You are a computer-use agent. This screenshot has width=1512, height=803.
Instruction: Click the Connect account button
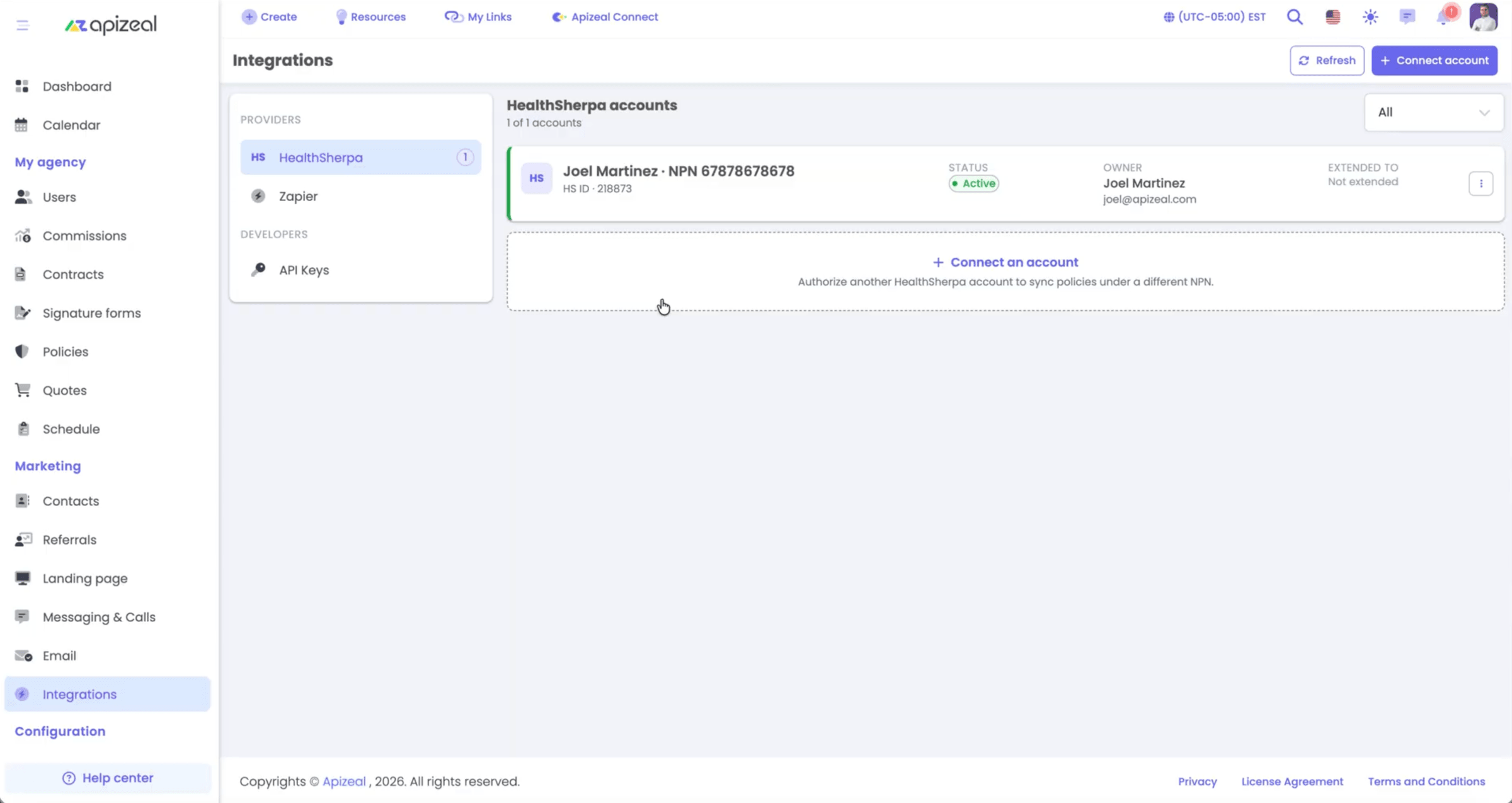(x=1435, y=61)
